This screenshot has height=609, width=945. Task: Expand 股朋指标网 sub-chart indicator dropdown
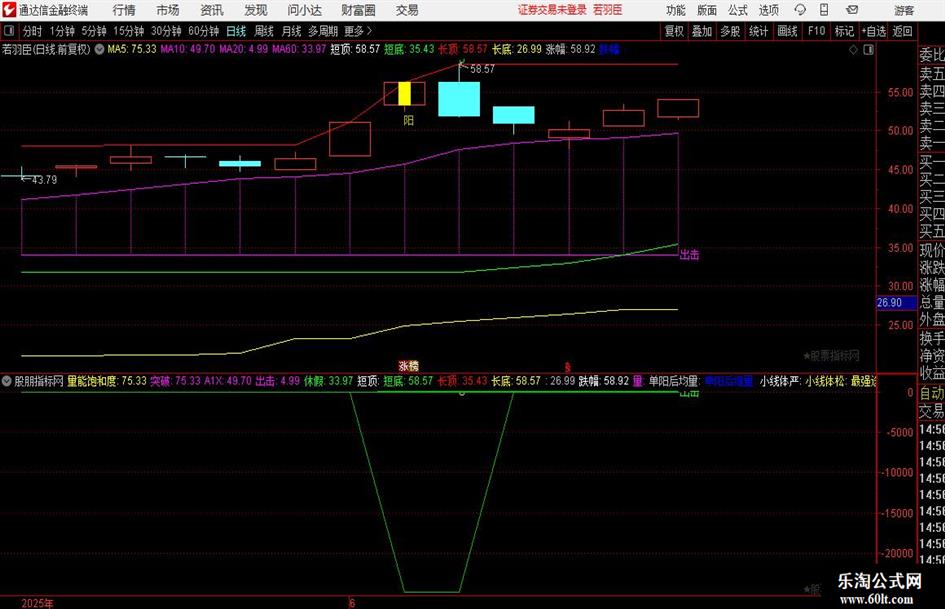[7, 381]
